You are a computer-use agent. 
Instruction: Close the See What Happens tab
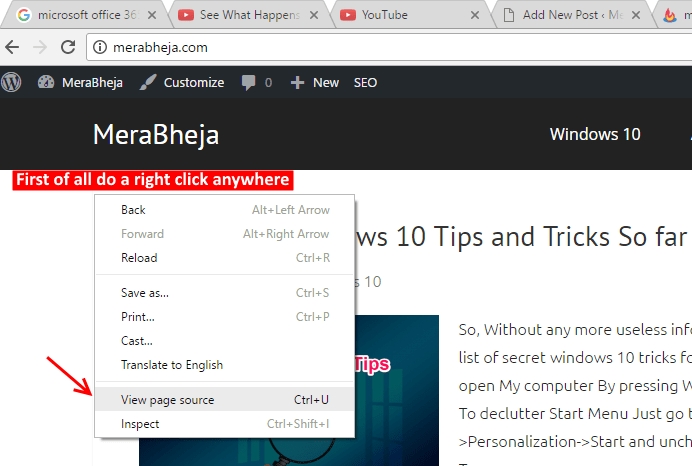(x=314, y=15)
